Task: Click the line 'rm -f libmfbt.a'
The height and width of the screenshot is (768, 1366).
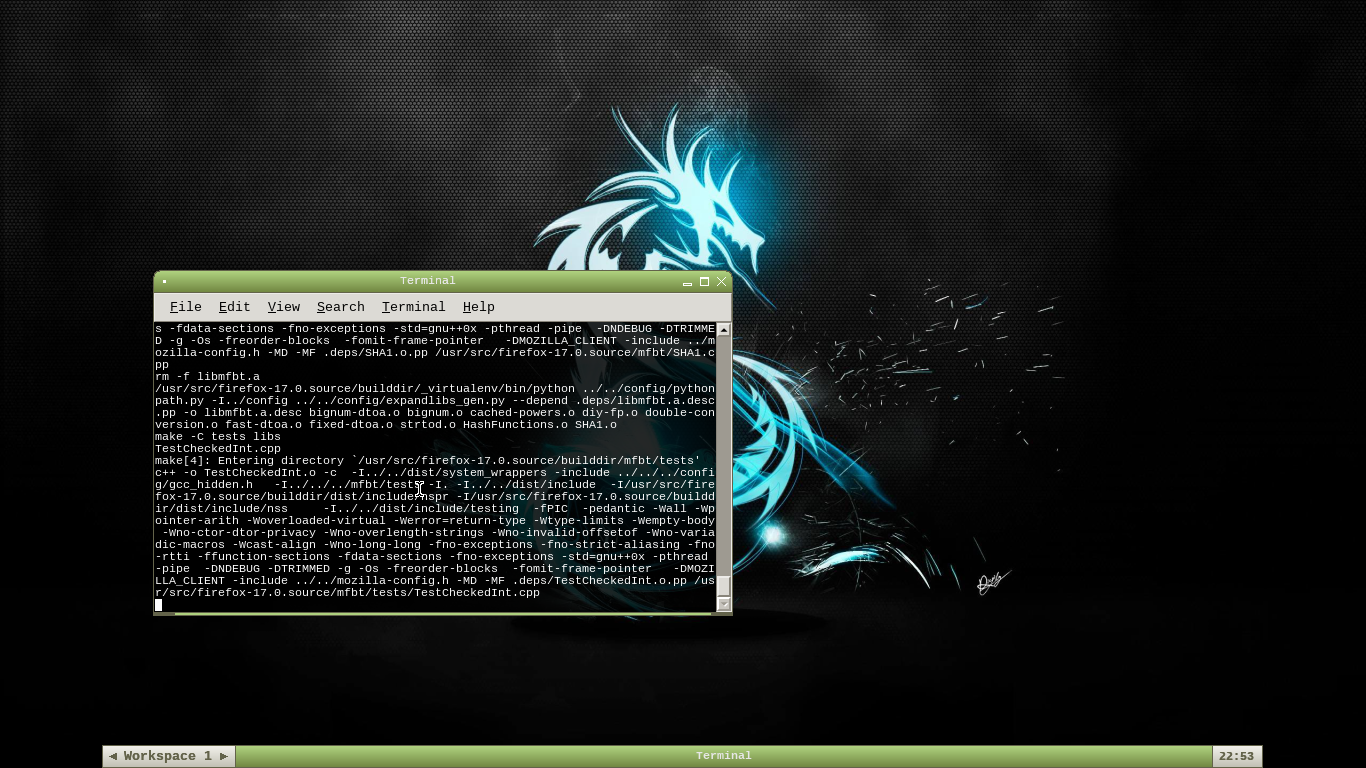Action: coord(207,377)
